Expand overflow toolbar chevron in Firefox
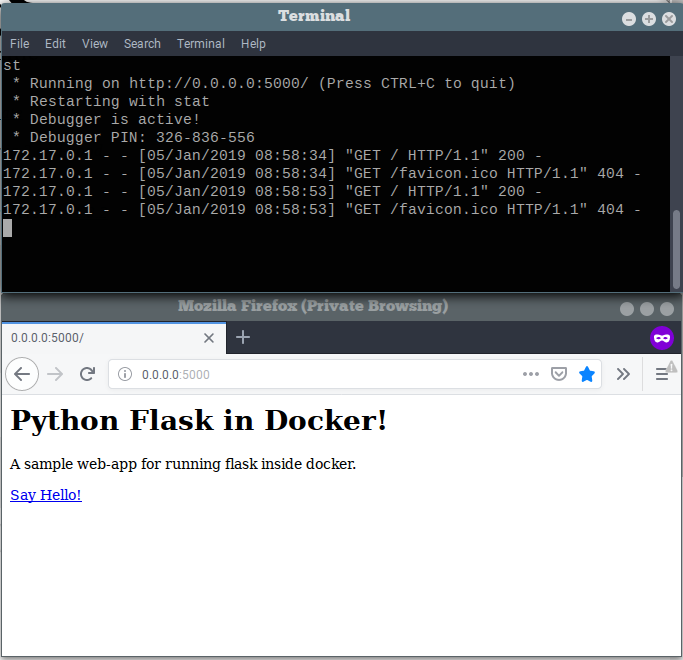 pyautogui.click(x=623, y=374)
